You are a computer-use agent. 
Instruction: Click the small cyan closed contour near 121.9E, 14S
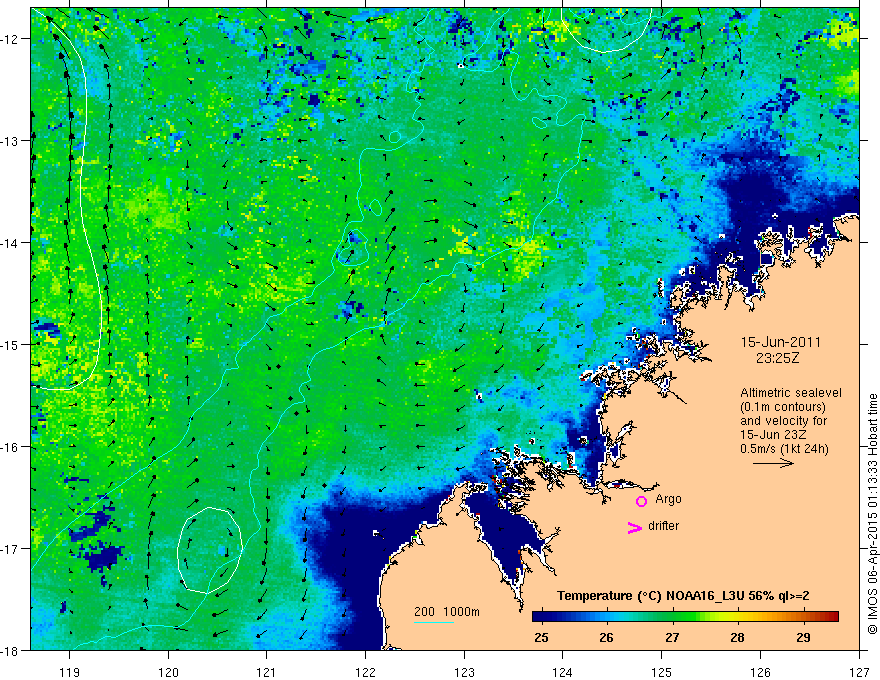353,246
